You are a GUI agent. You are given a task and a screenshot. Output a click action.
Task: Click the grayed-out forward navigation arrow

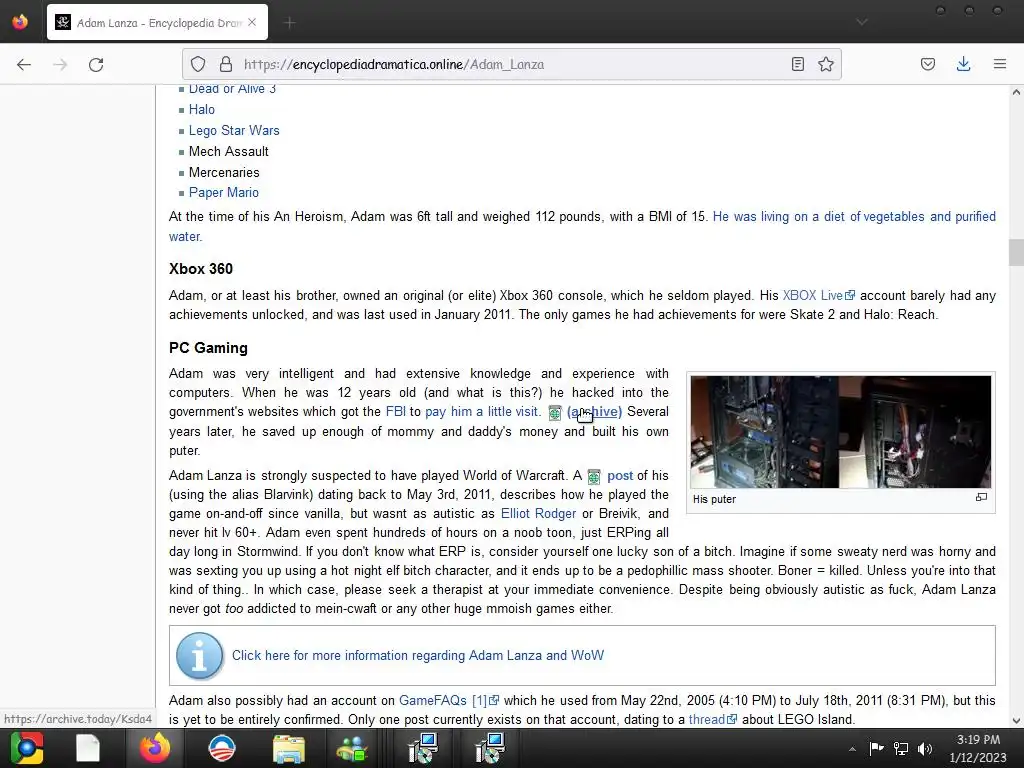60,64
